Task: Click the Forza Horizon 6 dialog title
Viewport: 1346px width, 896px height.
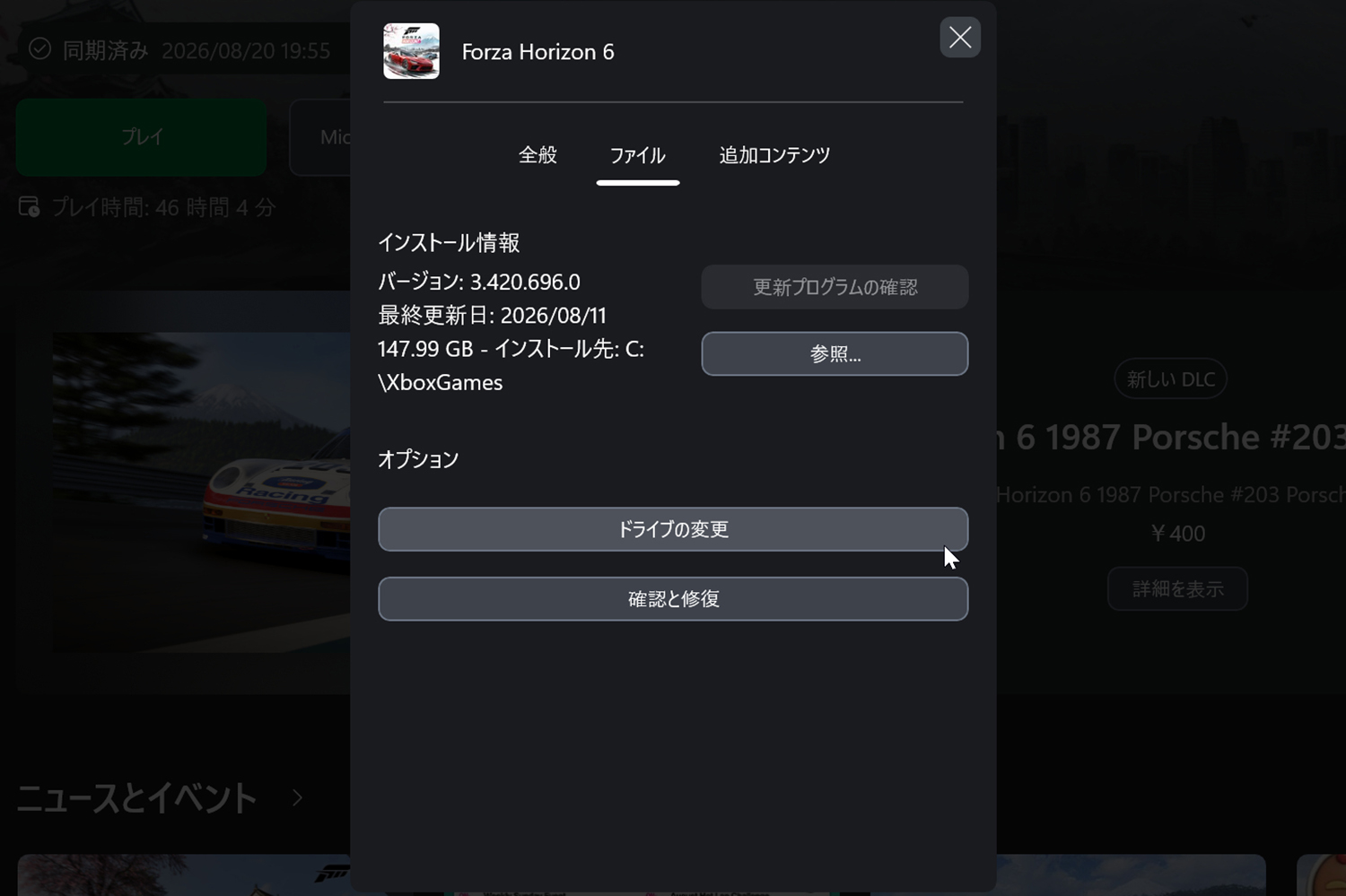Action: tap(538, 52)
